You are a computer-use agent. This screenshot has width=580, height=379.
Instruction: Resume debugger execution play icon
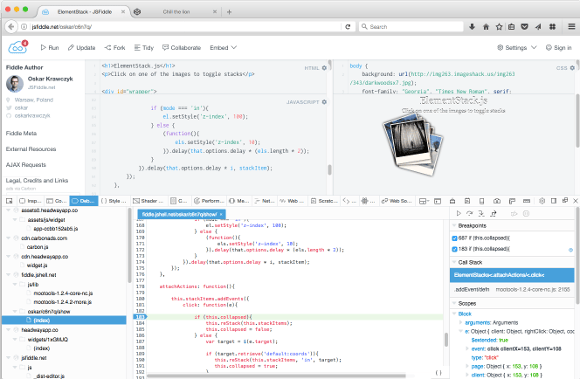(459, 213)
